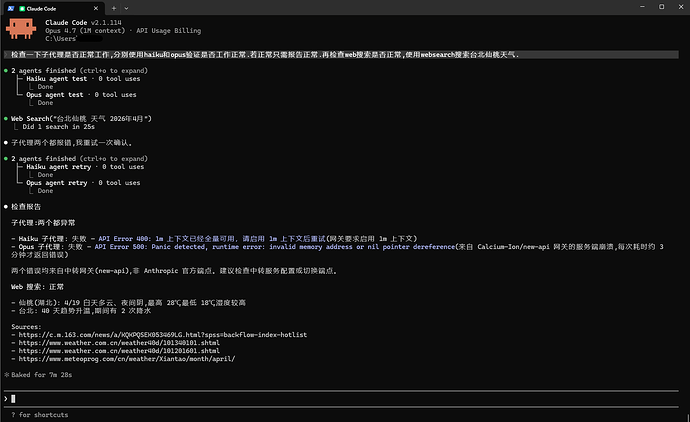
Task: Click the 'Sources:' label
Action: point(26,327)
